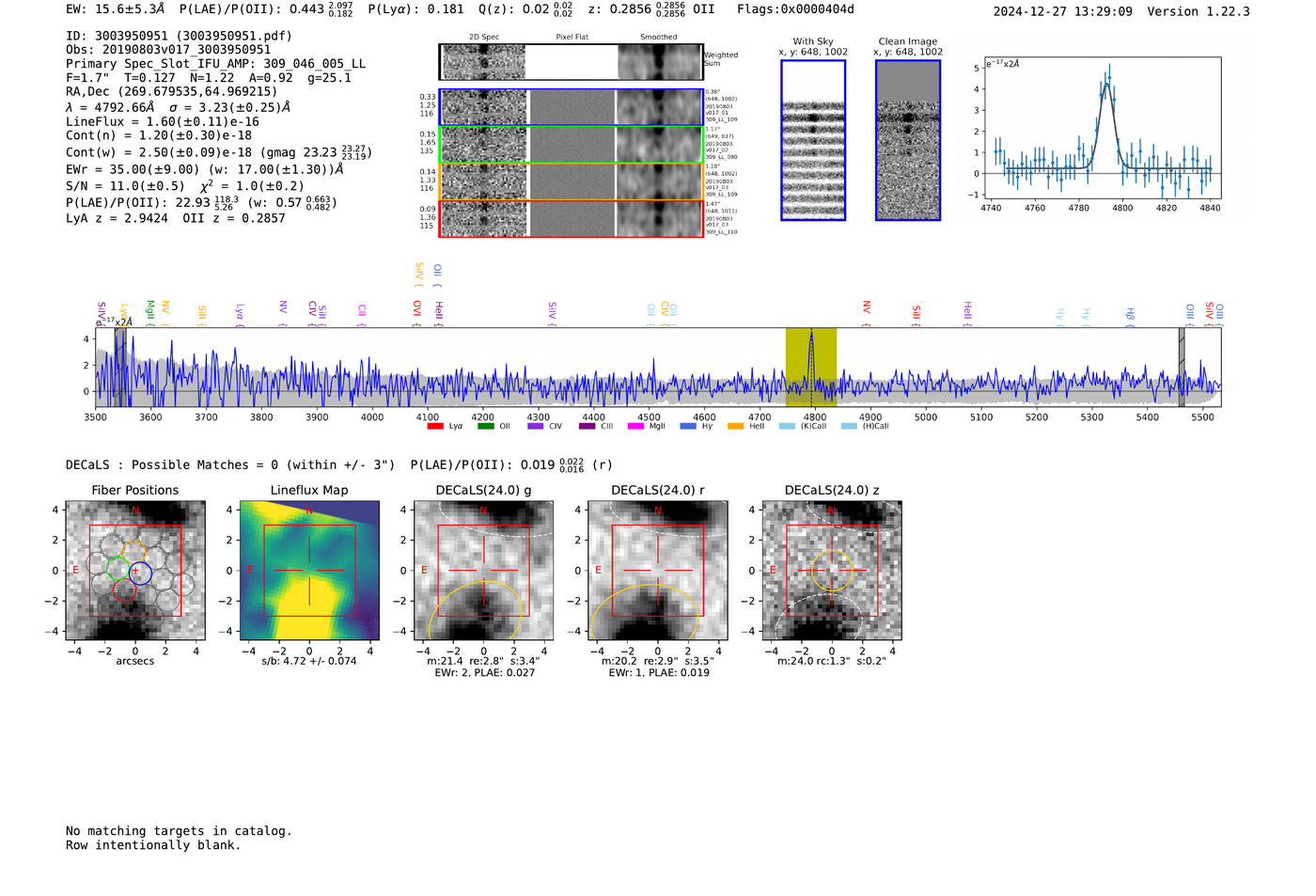Image resolution: width=1316 pixels, height=896 pixels.
Task: Click the 'EWr: 2. PLAE: 0.027' caption
Action: pyautogui.click(x=484, y=672)
